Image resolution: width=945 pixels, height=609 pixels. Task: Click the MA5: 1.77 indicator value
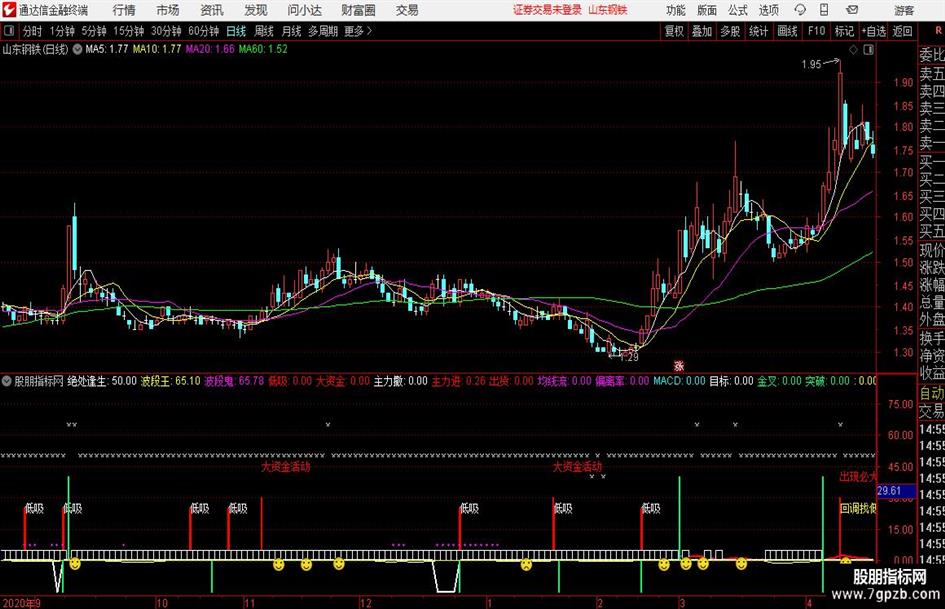pyautogui.click(x=107, y=49)
